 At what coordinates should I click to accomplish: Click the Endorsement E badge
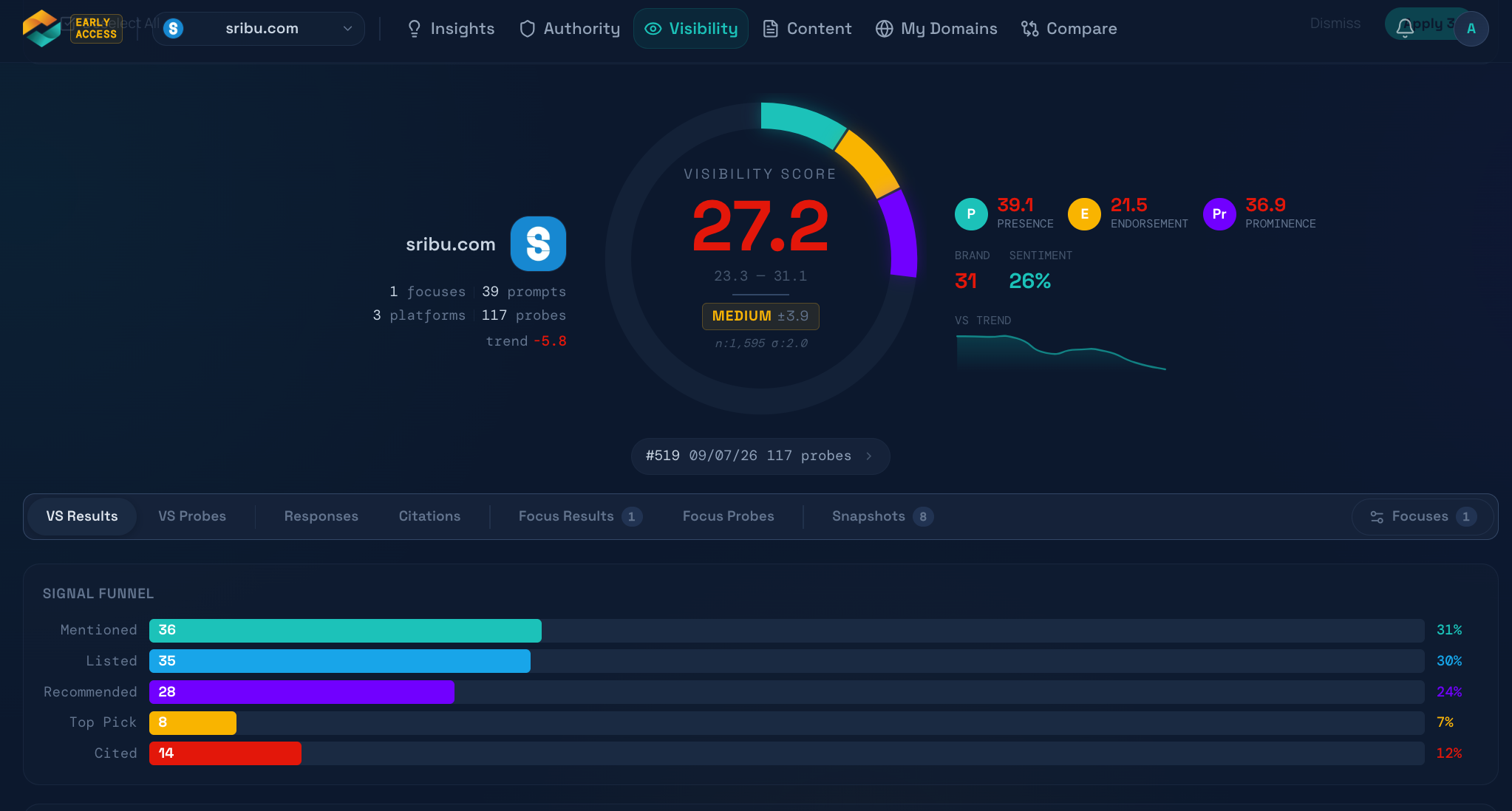1084,214
